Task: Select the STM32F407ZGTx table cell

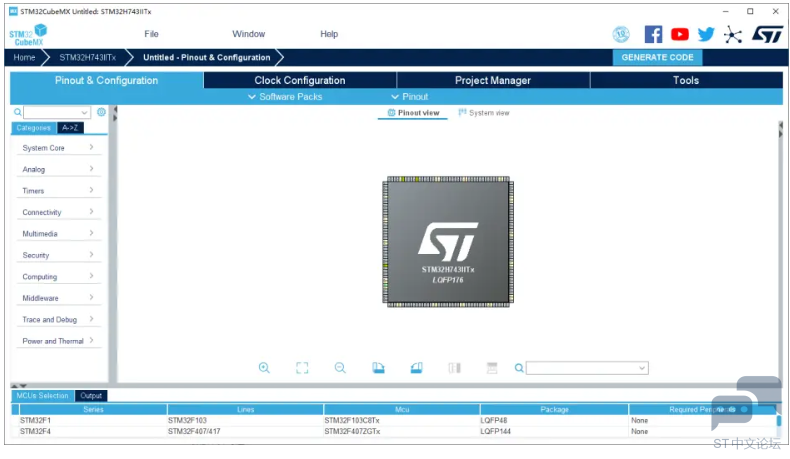Action: tap(402, 431)
